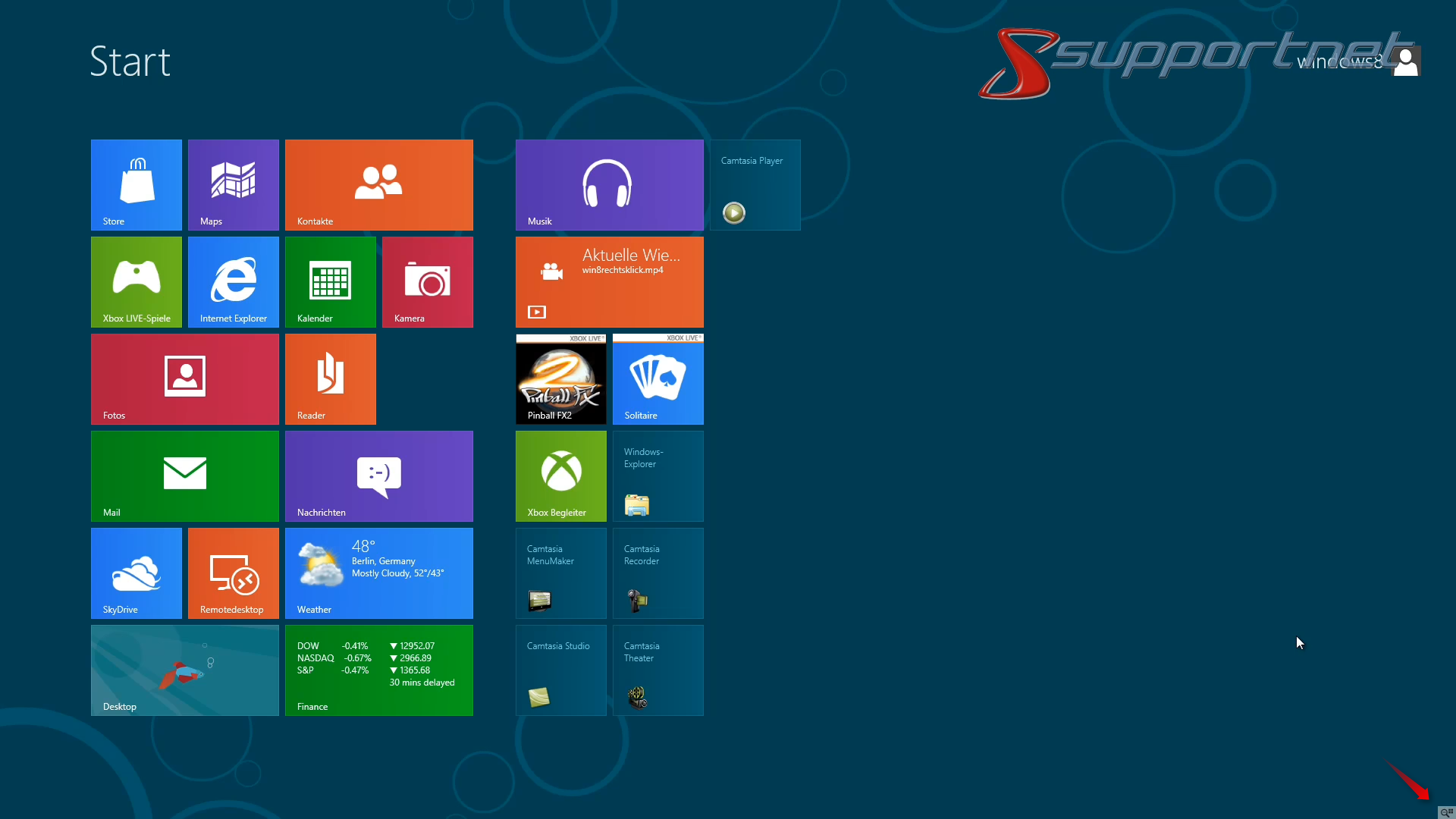Launch Camtasia MenuMaker tile
This screenshot has width=1456, height=819.
tap(561, 573)
